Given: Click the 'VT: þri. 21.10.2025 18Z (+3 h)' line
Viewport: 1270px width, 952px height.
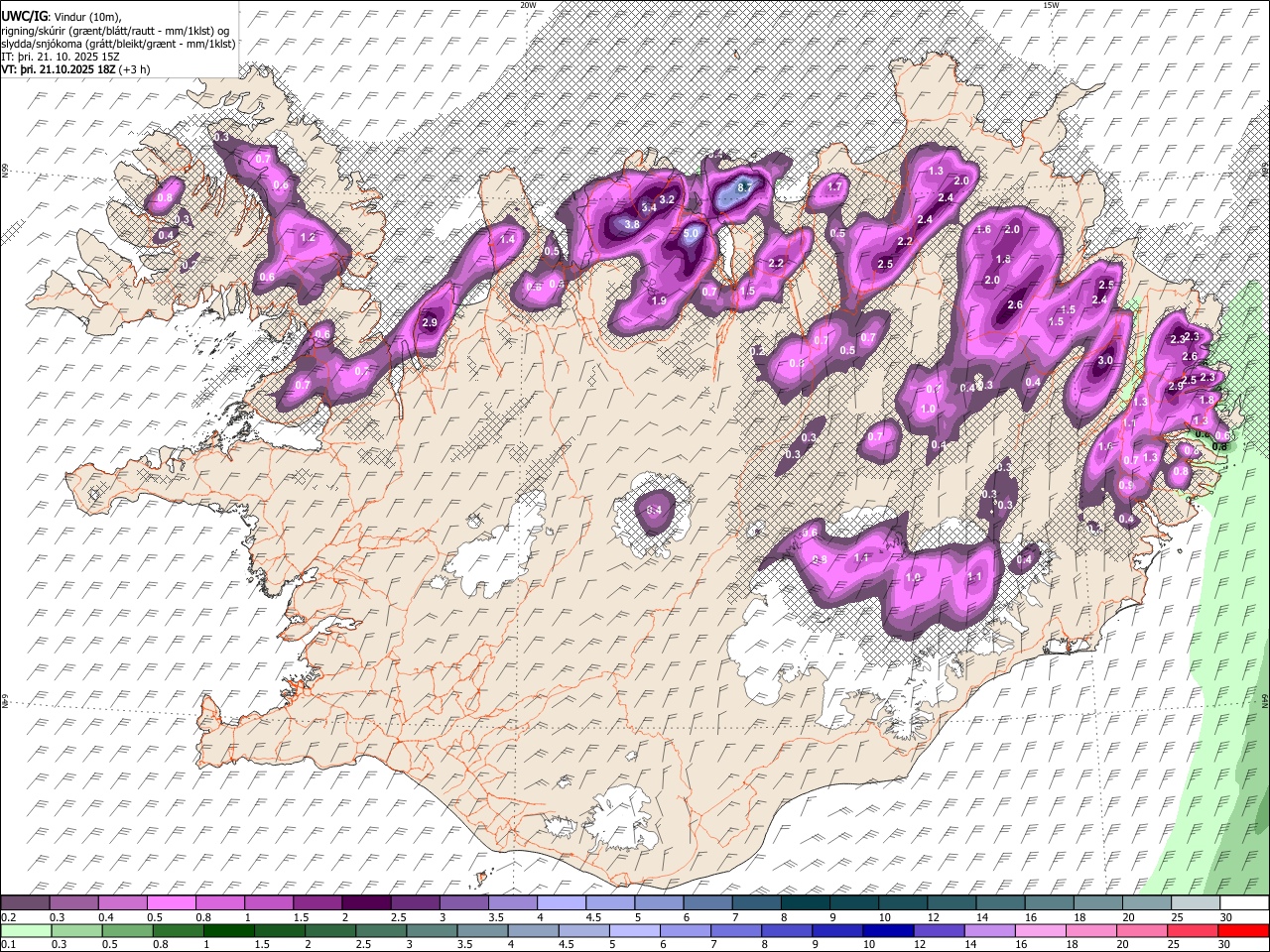Looking at the screenshot, I should pos(76,69).
